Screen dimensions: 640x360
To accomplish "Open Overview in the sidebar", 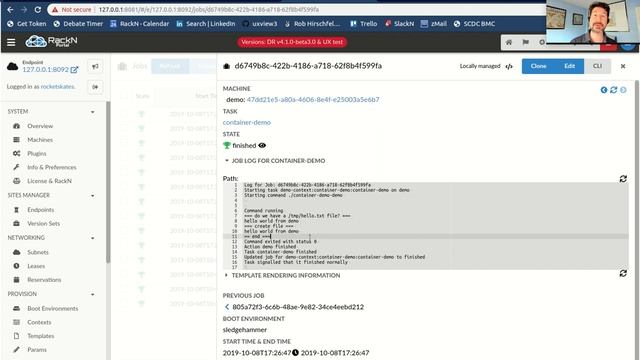I will [x=40, y=126].
